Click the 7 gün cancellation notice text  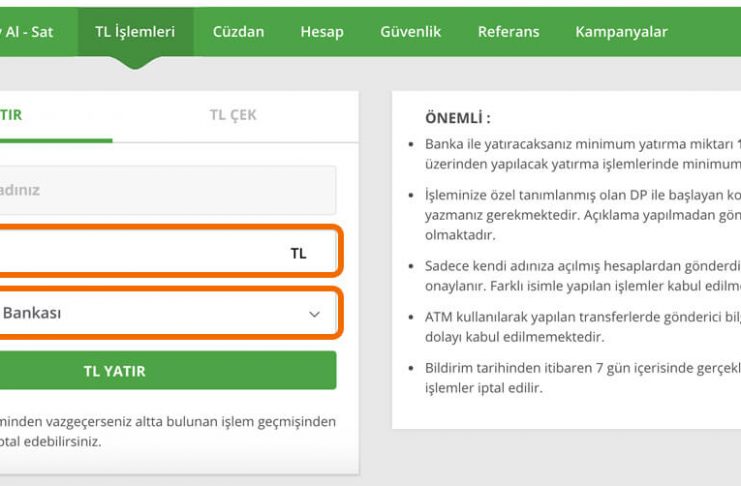(583, 378)
